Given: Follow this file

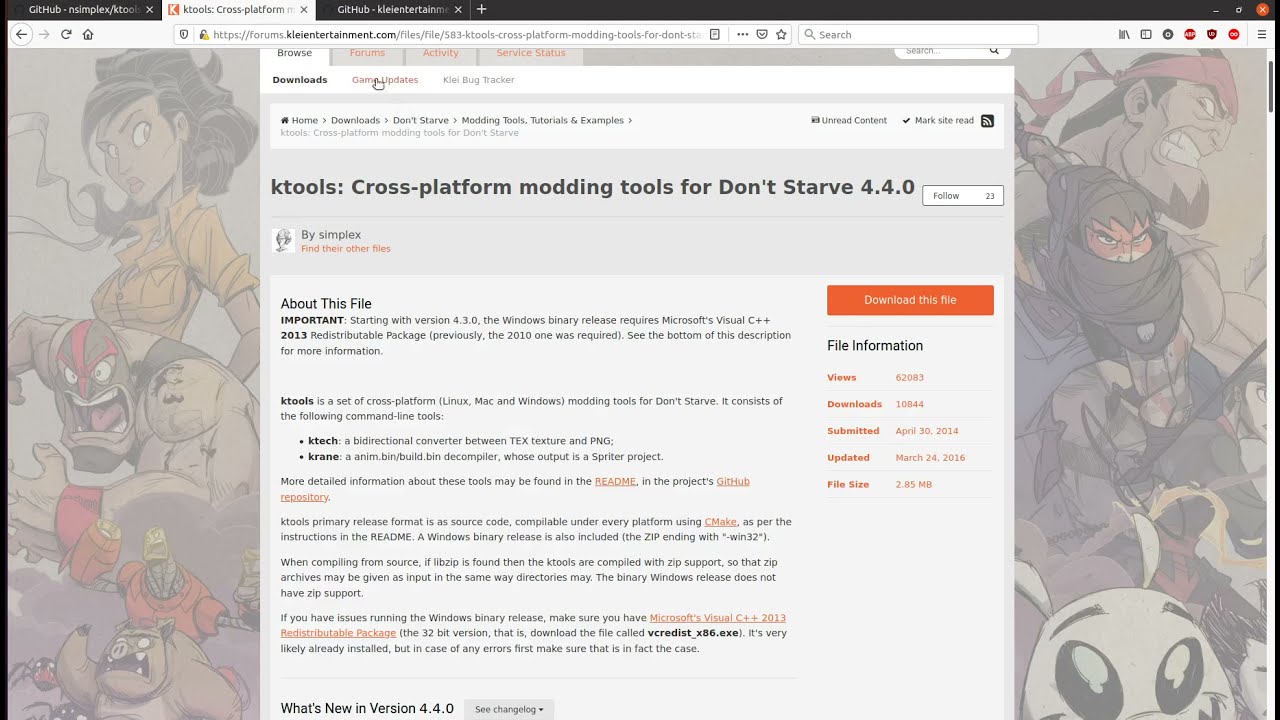Looking at the screenshot, I should click(946, 196).
